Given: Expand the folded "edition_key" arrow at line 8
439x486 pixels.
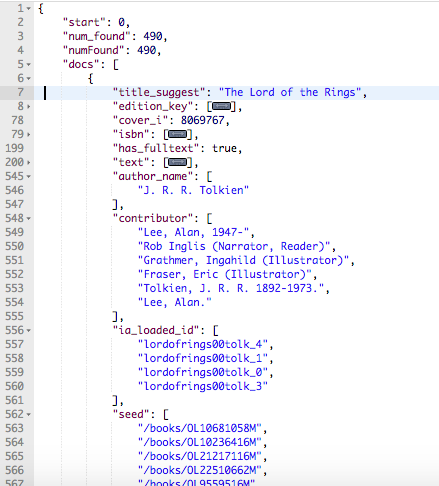Looking at the screenshot, I should pos(29,106).
